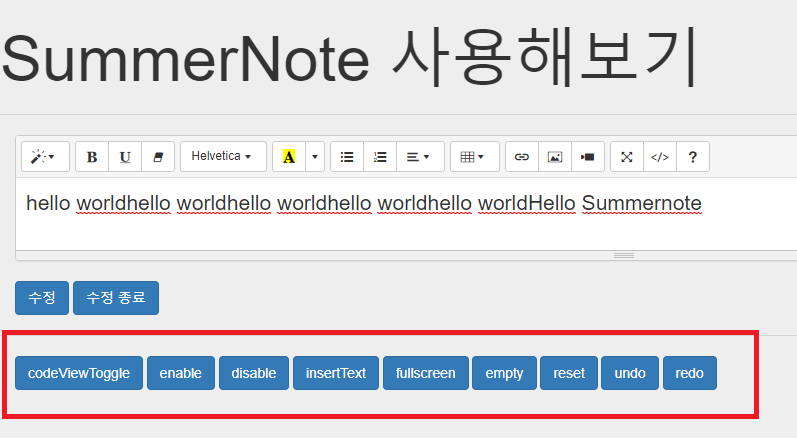Toggle underline formatting
This screenshot has width=797, height=445.
[125, 157]
